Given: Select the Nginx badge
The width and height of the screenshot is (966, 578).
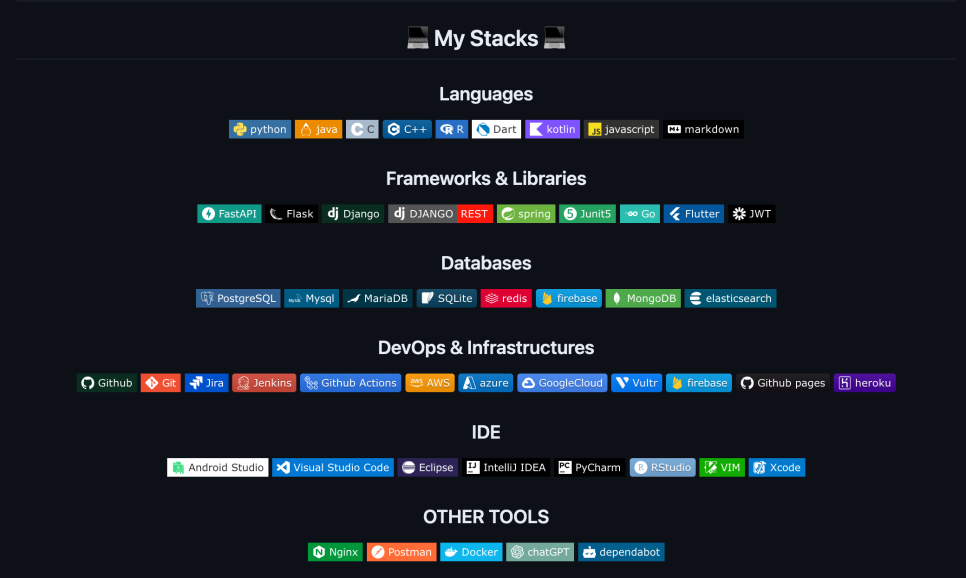Looking at the screenshot, I should (335, 552).
